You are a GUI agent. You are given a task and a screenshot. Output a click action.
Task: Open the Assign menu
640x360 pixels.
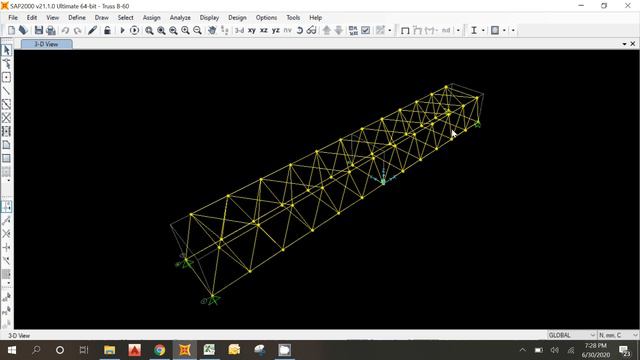pyautogui.click(x=151, y=18)
